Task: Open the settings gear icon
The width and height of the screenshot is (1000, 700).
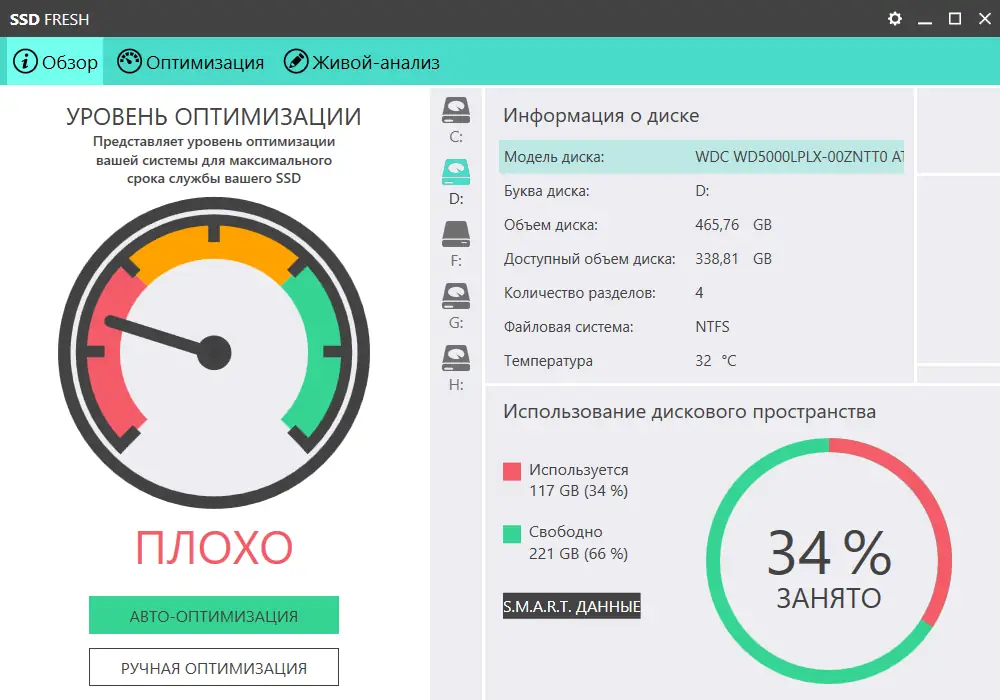Action: point(895,18)
